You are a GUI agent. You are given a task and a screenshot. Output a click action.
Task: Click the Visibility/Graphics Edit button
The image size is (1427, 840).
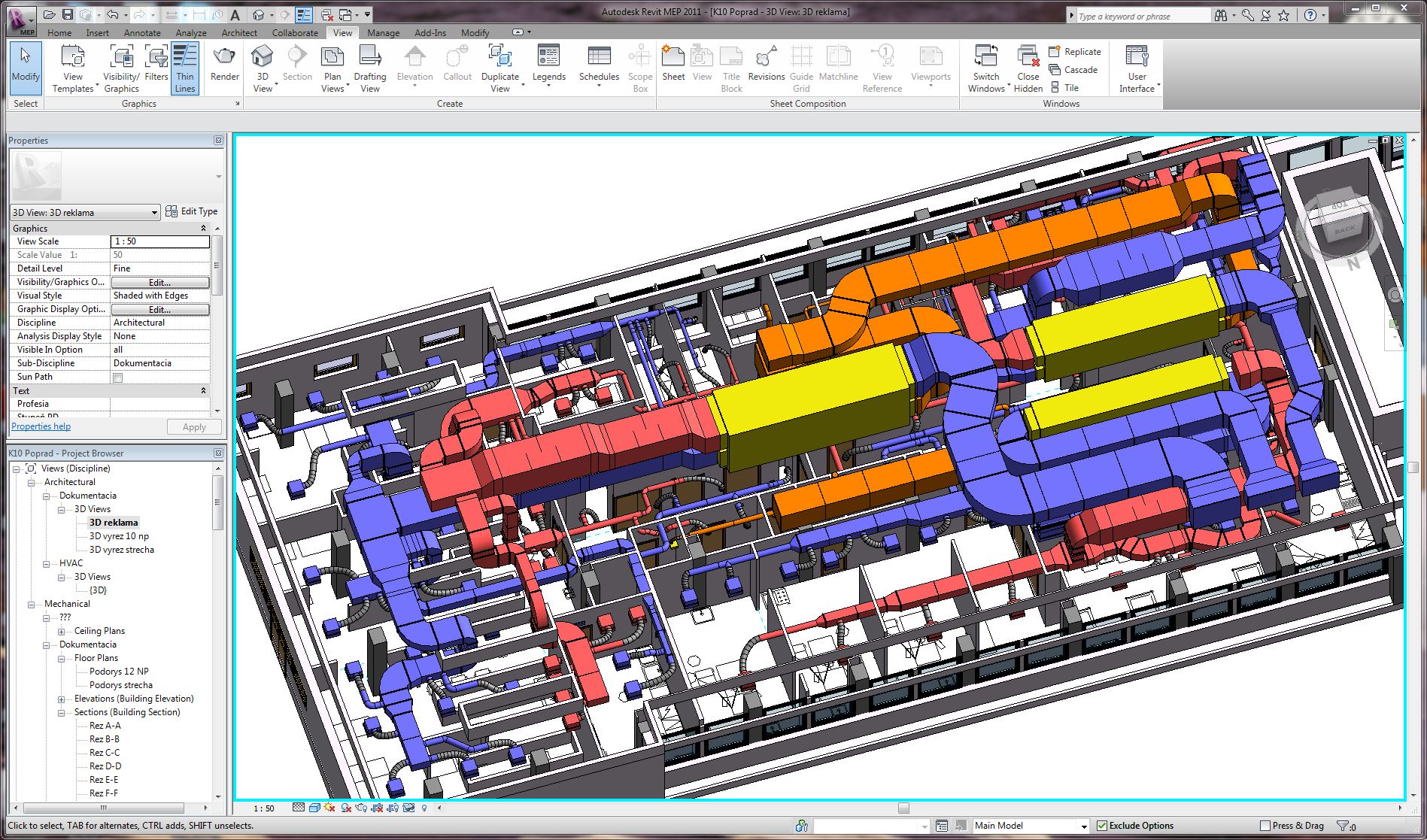click(160, 283)
